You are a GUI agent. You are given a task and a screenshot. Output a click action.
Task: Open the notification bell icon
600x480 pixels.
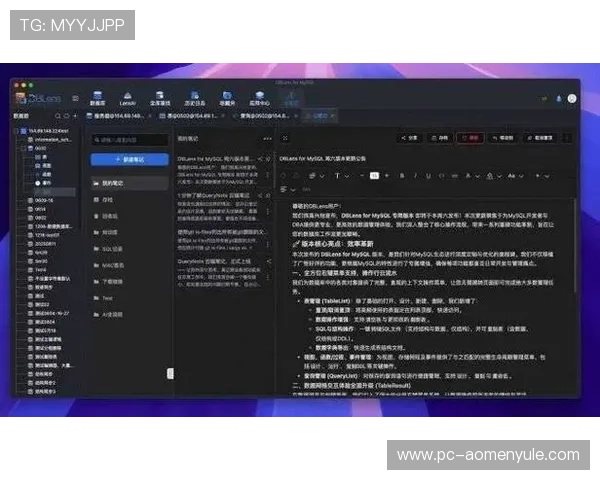click(x=559, y=99)
